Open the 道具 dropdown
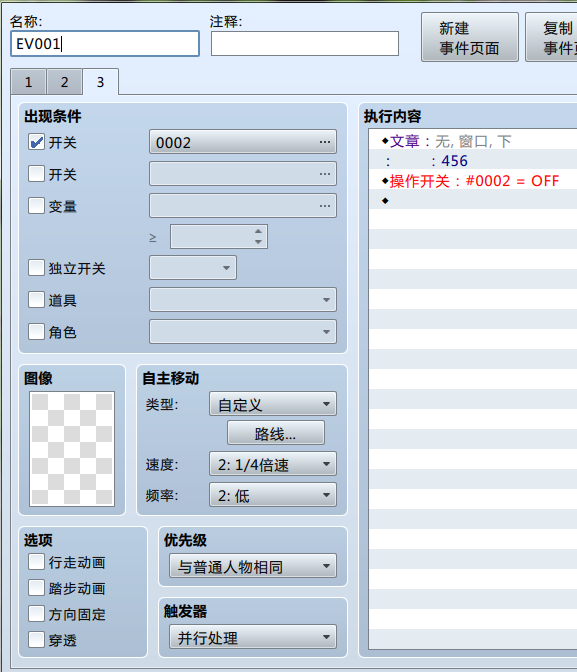Viewport: 577px width, 672px height. pos(243,300)
